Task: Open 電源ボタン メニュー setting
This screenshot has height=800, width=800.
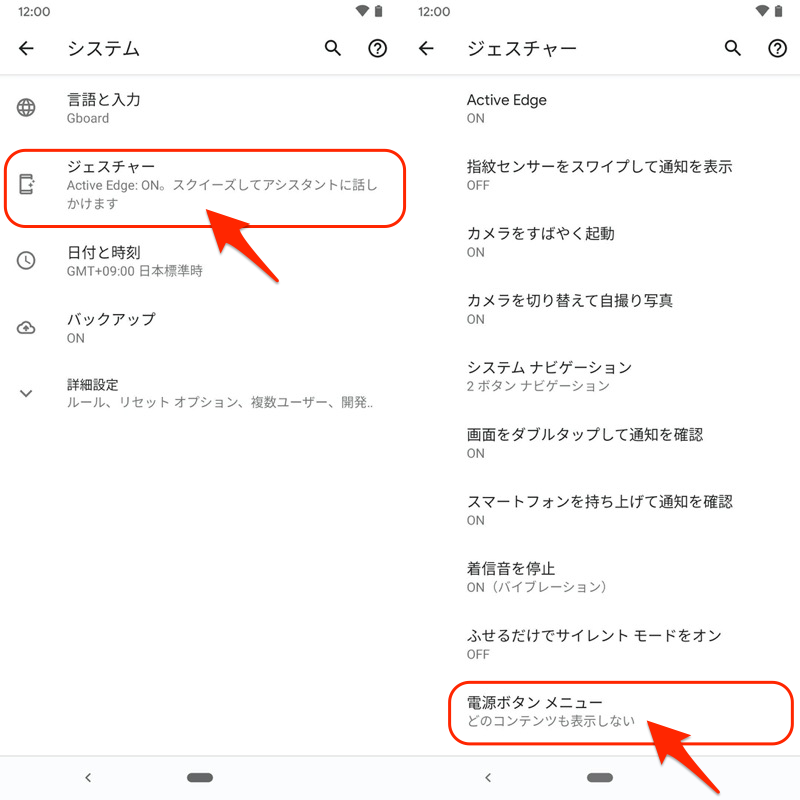Action: 620,712
